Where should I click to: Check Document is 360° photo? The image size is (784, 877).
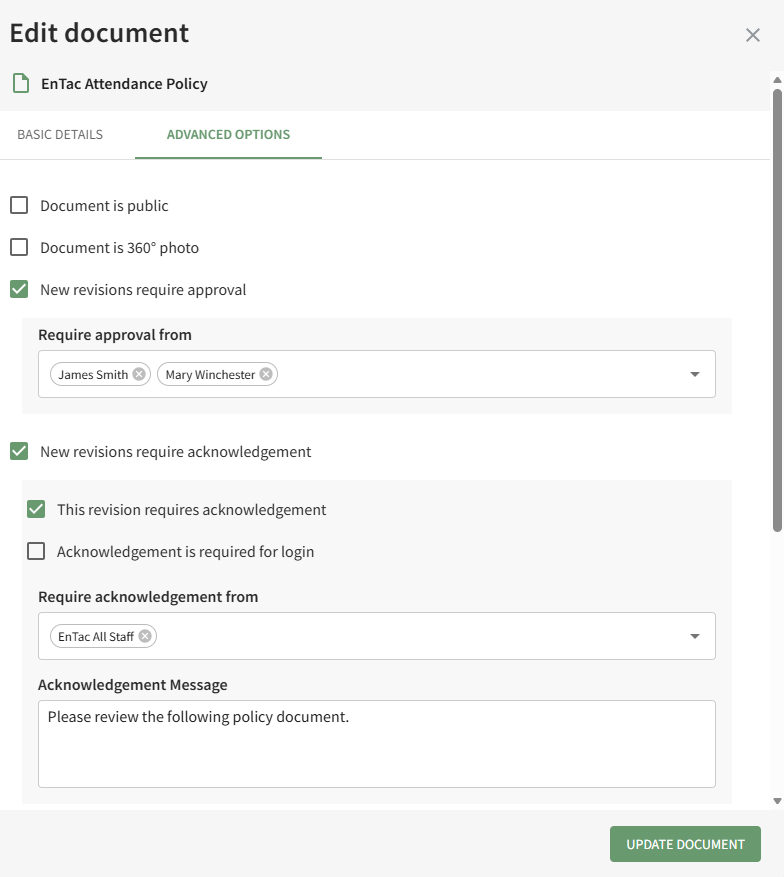(19, 248)
